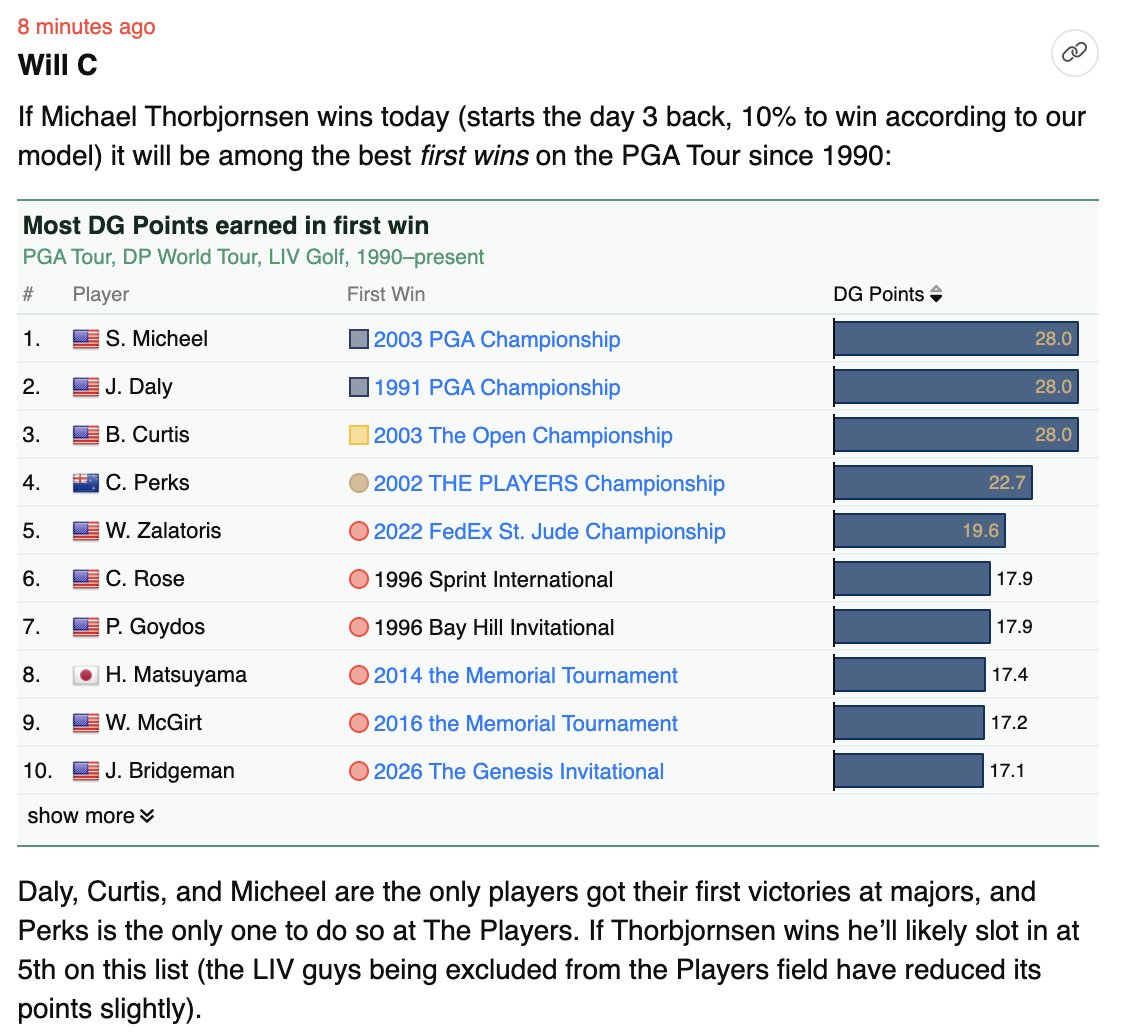Image resolution: width=1122 pixels, height=1036 pixels.
Task: Click US flag beside P. Goydos
Action: point(86,627)
